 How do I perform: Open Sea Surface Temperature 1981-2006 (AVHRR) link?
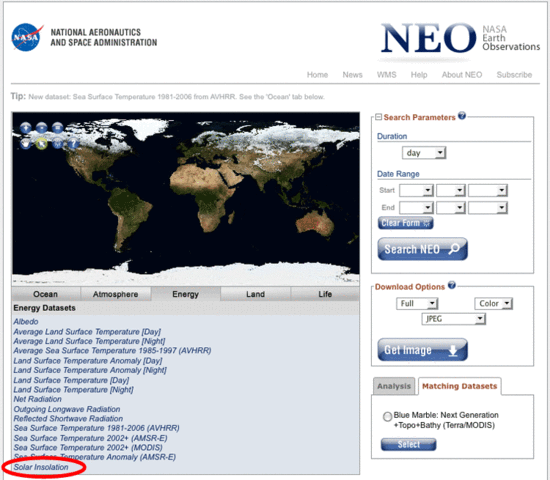[96, 428]
